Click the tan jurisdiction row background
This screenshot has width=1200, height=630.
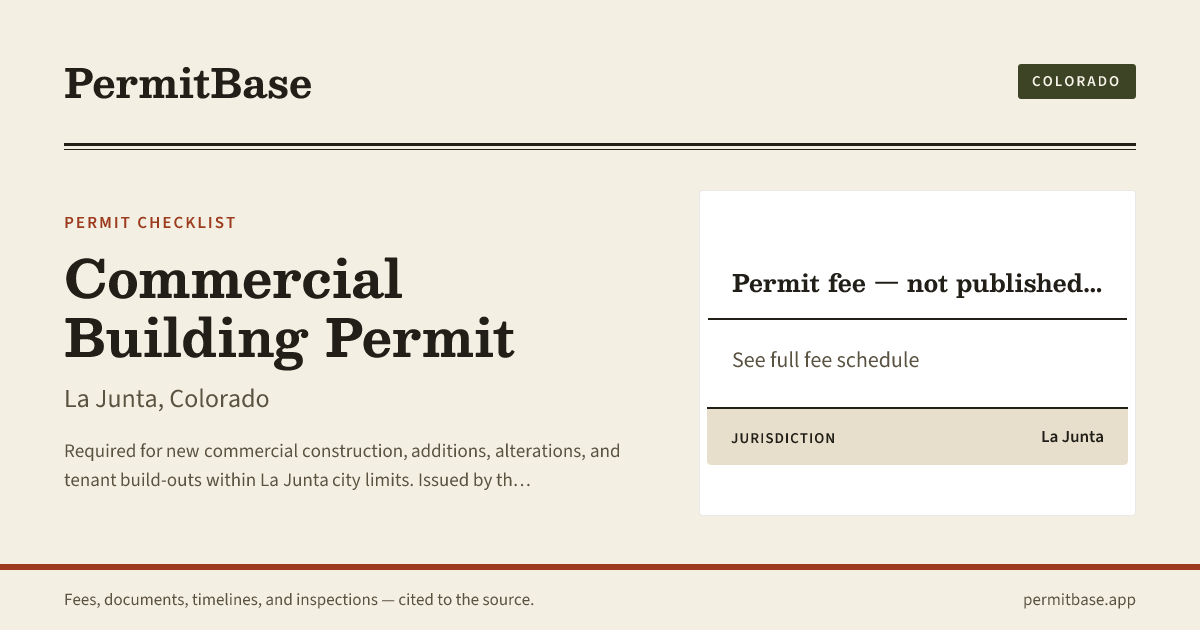(x=917, y=437)
